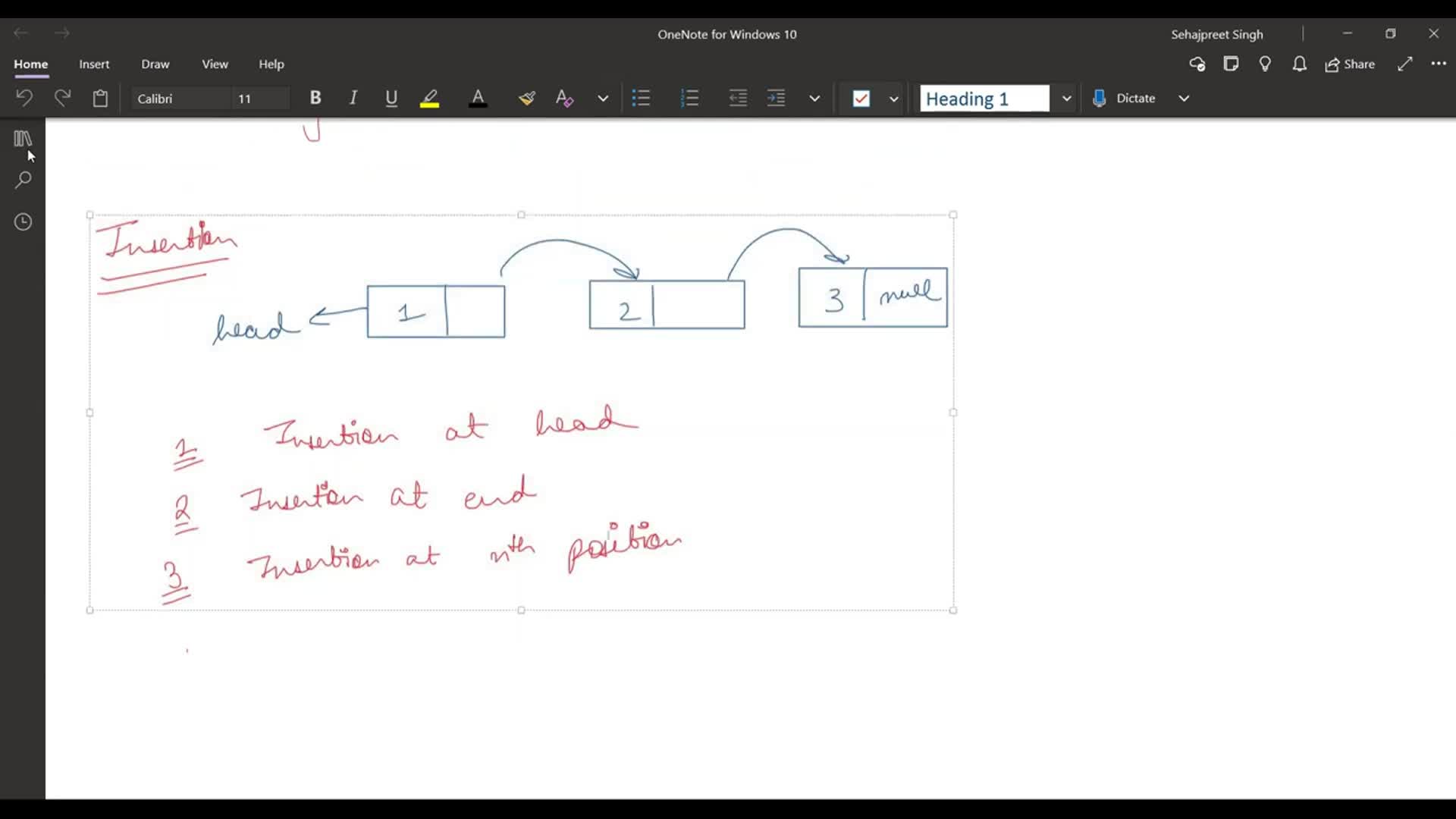Viewport: 1456px width, 819px height.
Task: Expand the Dictate options chevron
Action: [1184, 99]
